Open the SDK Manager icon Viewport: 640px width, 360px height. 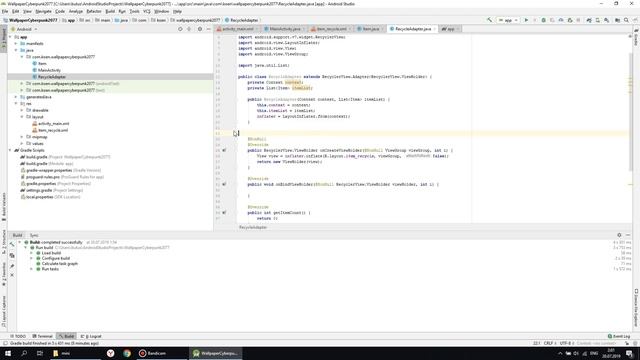pyautogui.click(x=607, y=20)
